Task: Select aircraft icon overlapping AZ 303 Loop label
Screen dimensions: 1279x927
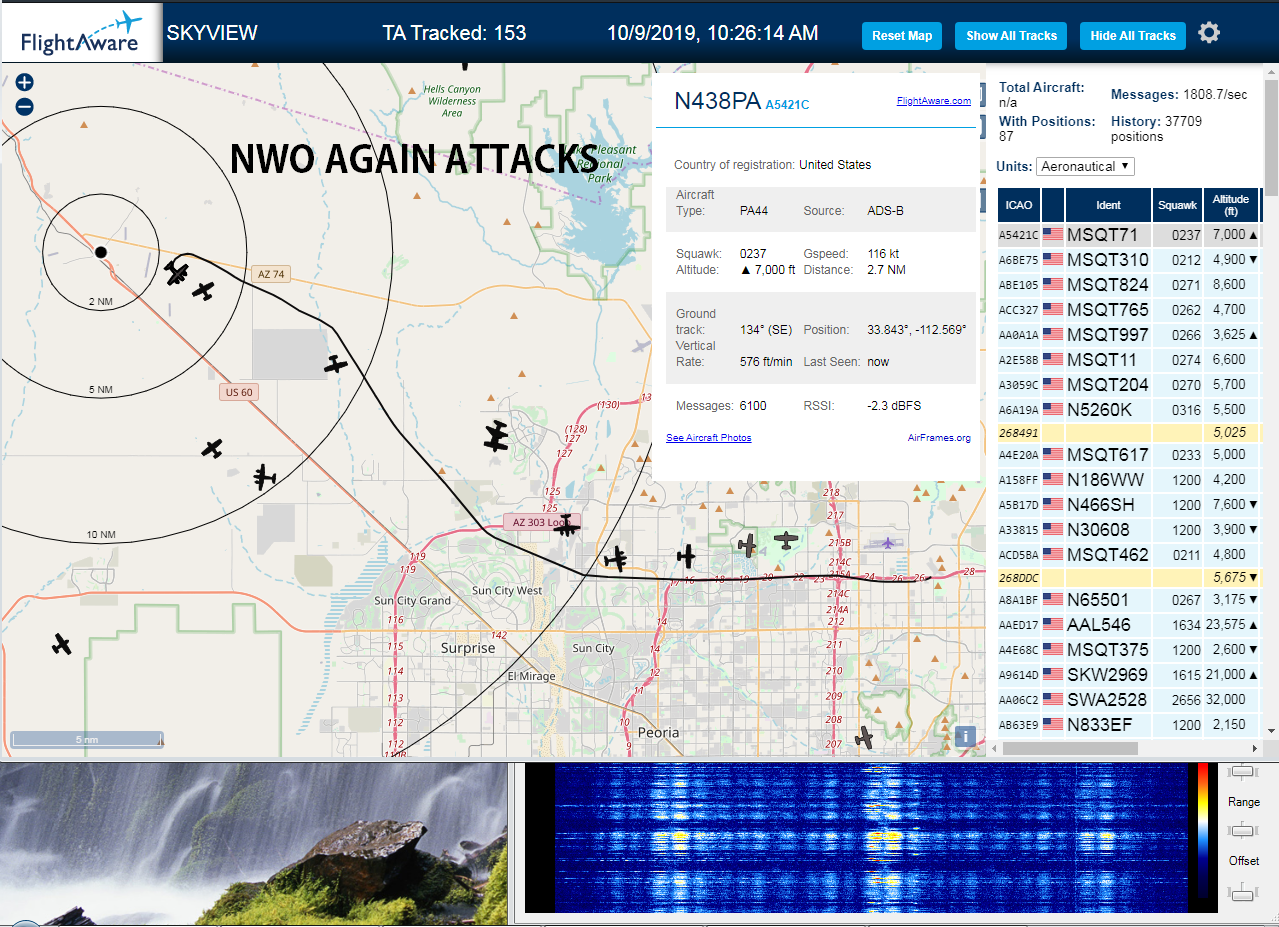Action: point(567,525)
